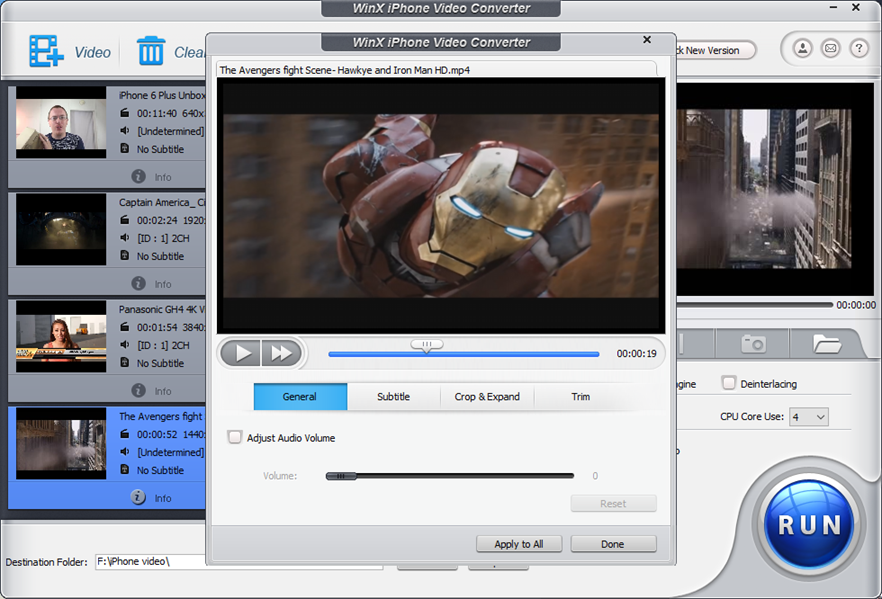This screenshot has width=882, height=599.
Task: Close the video editor dialog
Action: click(x=647, y=39)
